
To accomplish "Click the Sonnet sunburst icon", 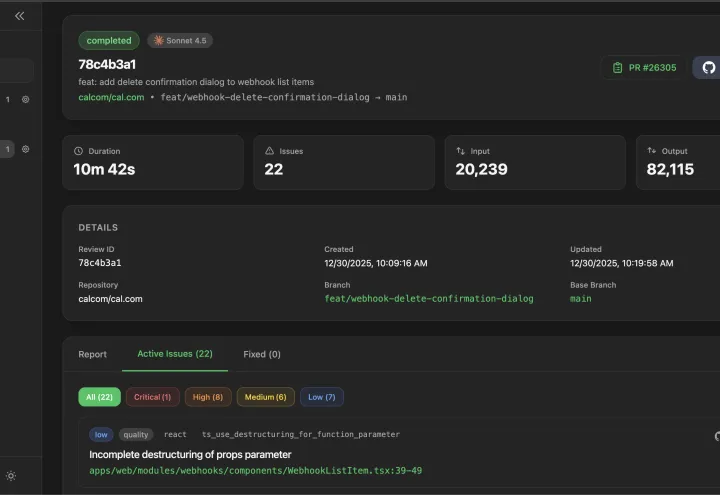I will (x=158, y=40).
